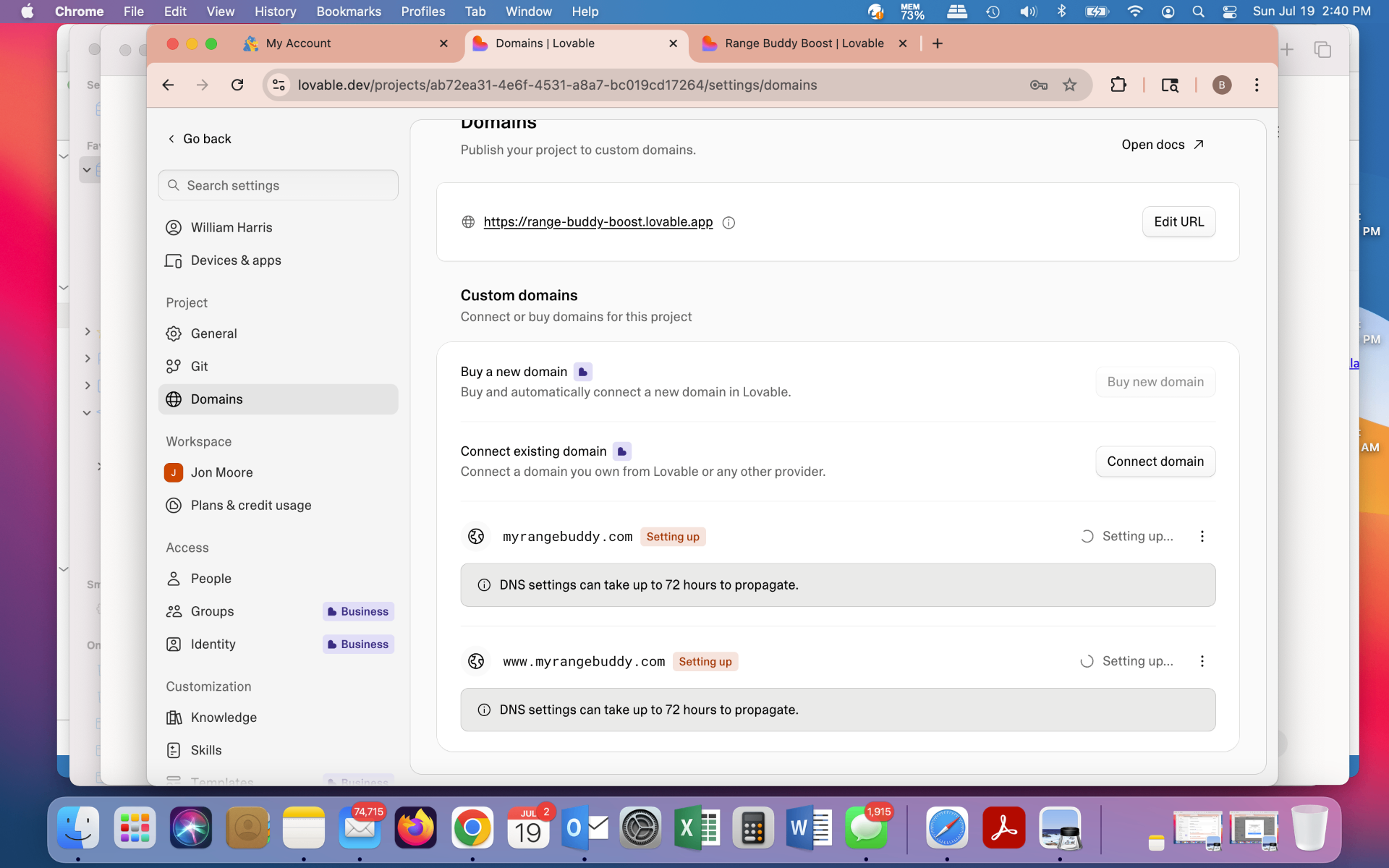The height and width of the screenshot is (868, 1389).
Task: Open Git project settings
Action: click(x=278, y=367)
